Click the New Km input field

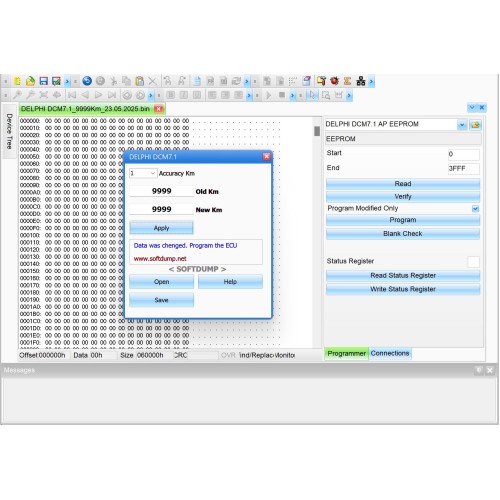161,209
